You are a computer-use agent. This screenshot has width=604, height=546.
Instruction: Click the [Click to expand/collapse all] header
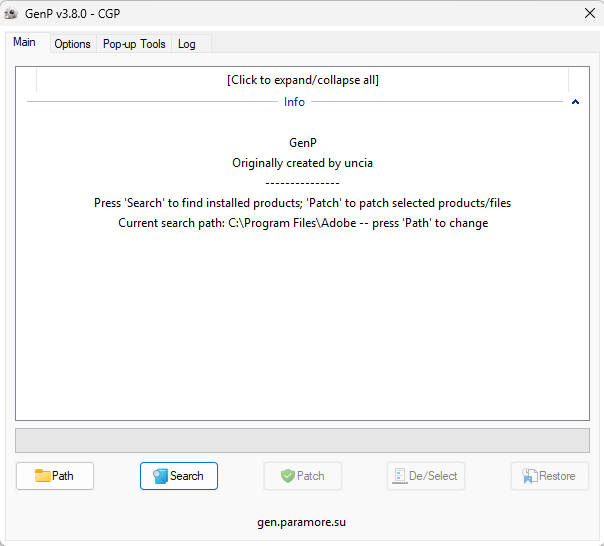[302, 80]
